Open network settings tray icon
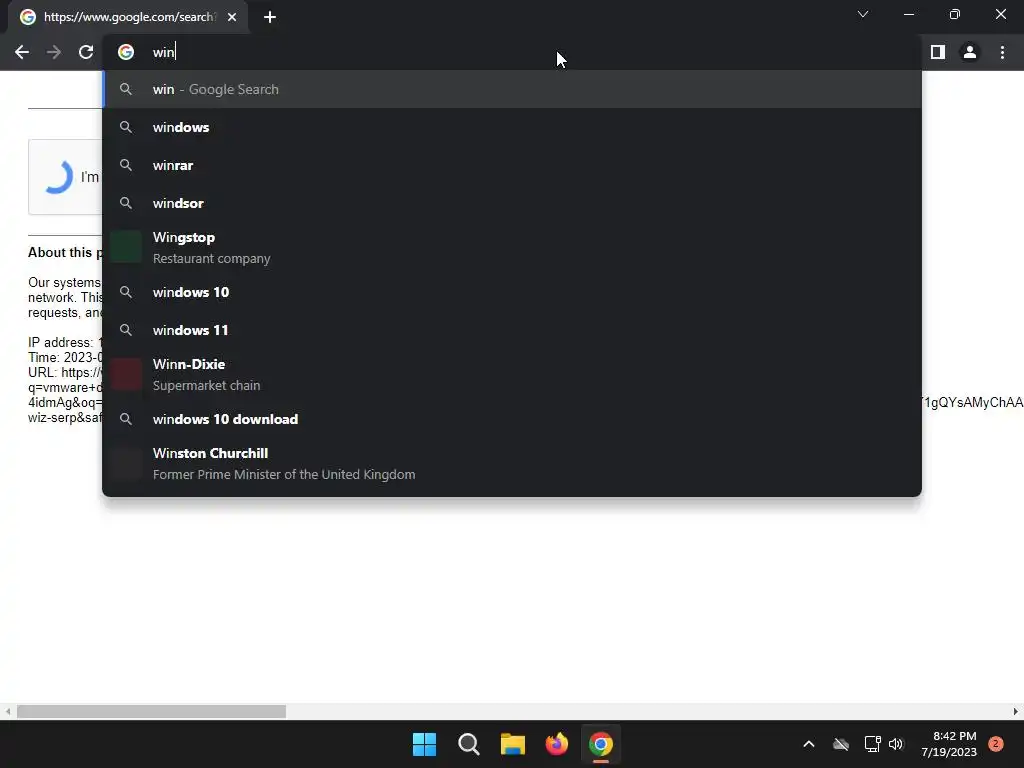The height and width of the screenshot is (768, 1024). coord(872,744)
